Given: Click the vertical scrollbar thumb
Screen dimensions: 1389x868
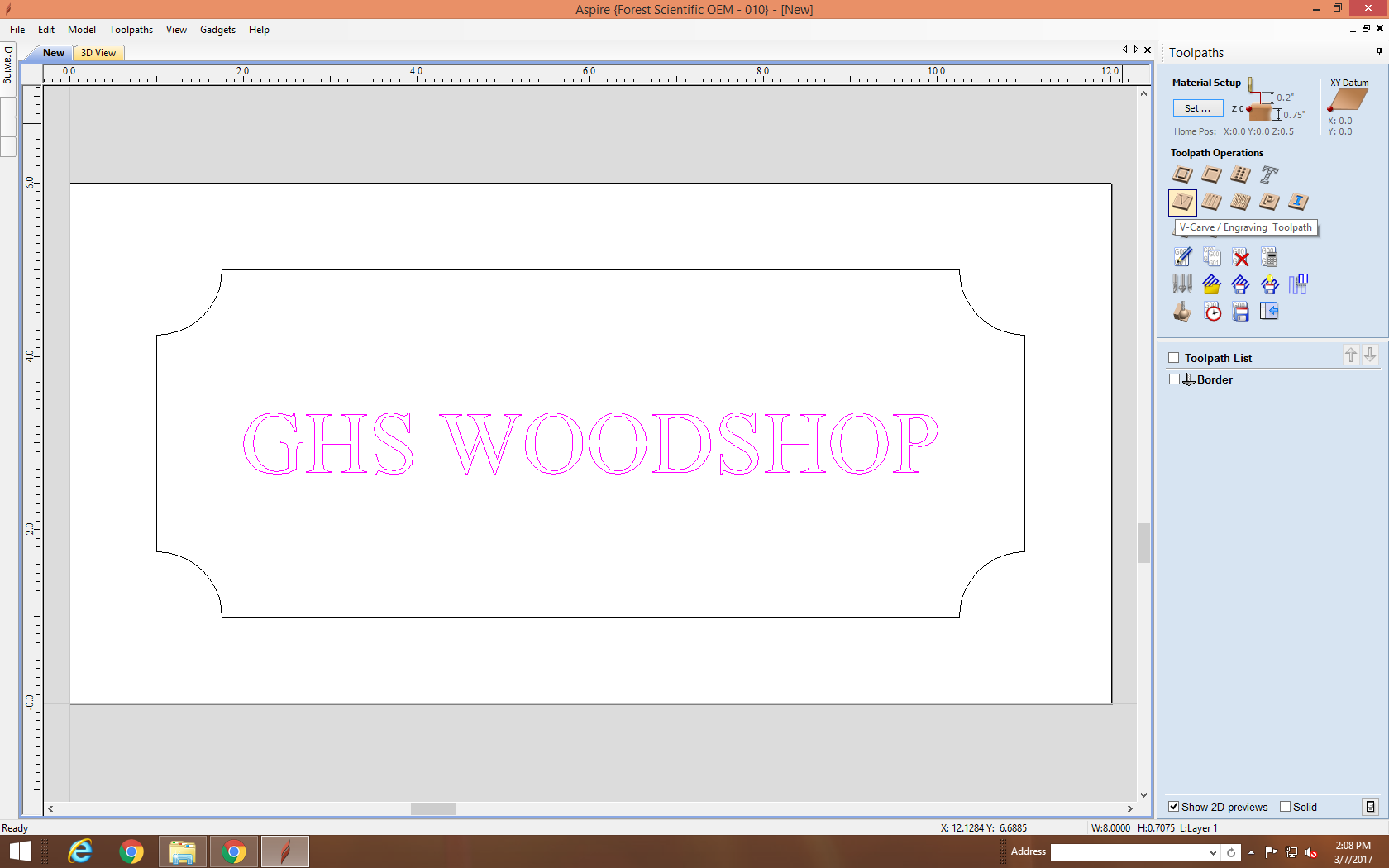Looking at the screenshot, I should coord(1143,543).
